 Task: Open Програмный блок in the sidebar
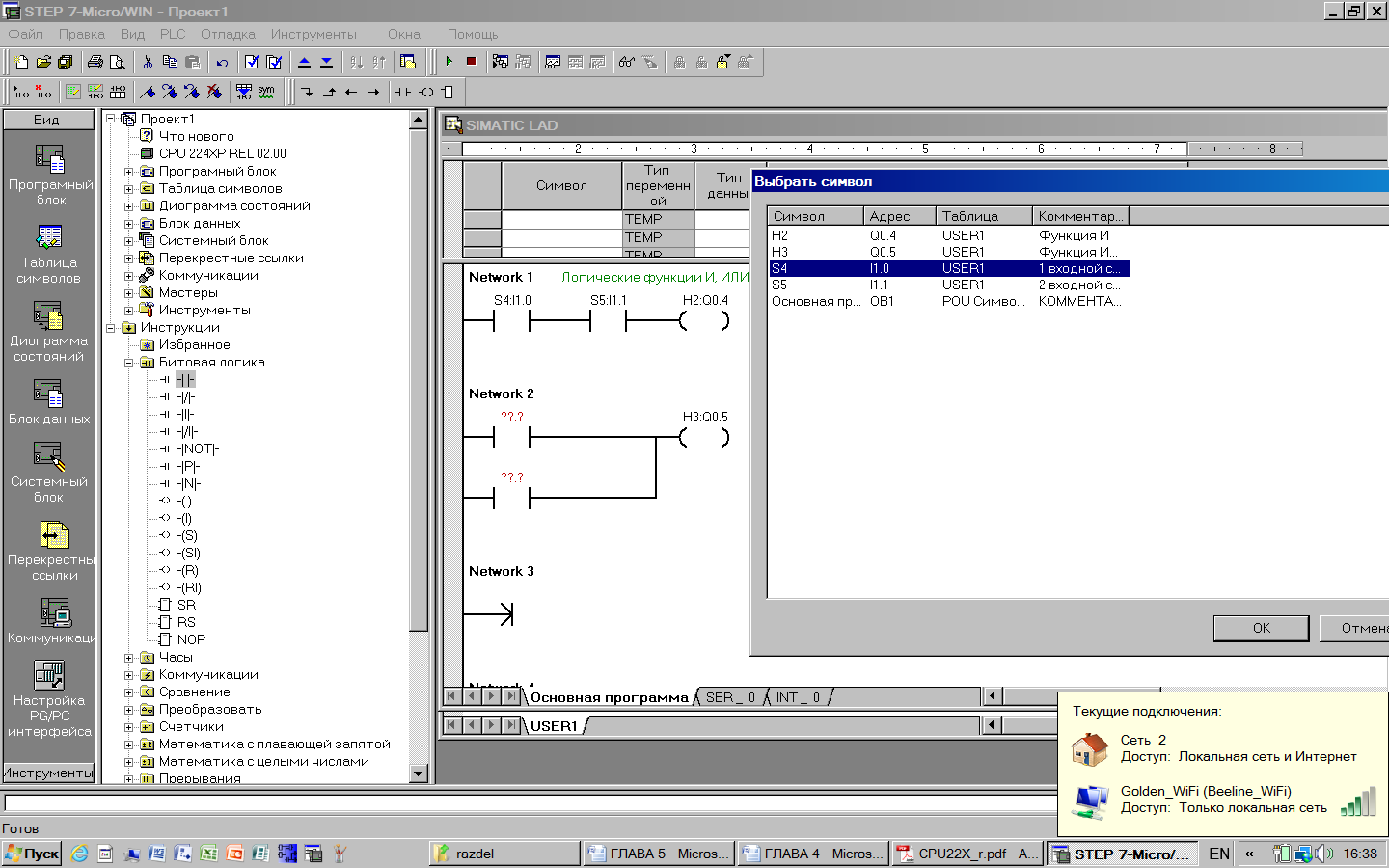[x=49, y=175]
